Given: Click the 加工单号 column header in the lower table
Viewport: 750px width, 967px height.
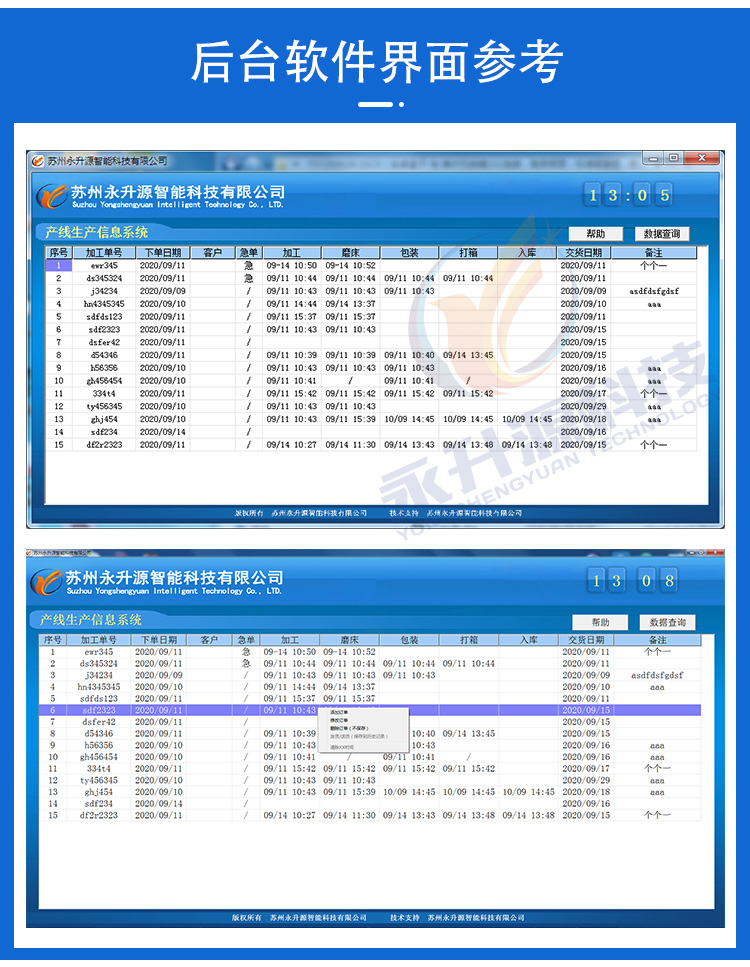Looking at the screenshot, I should coord(99,640).
